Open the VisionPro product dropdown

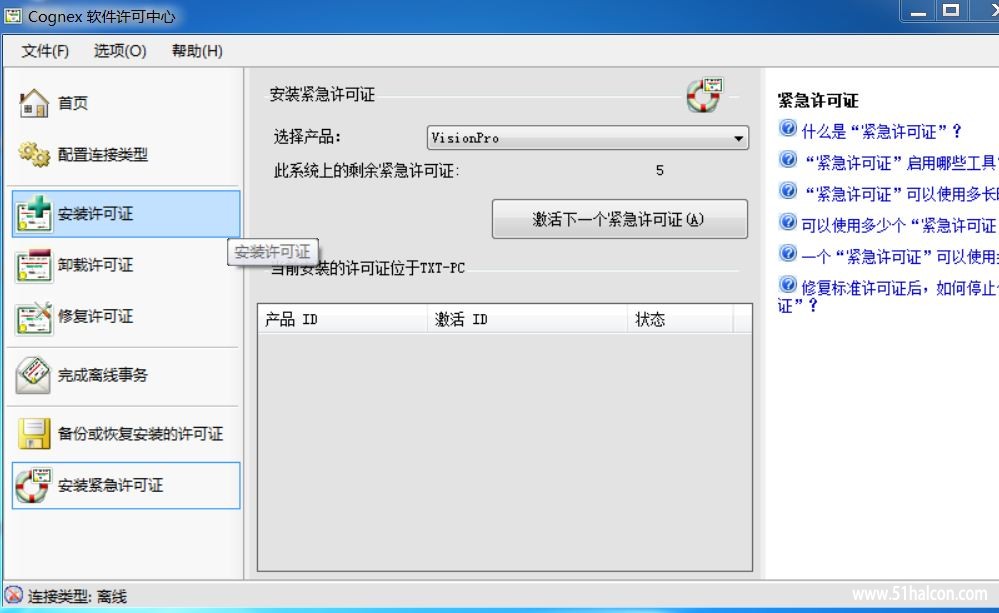click(587, 138)
